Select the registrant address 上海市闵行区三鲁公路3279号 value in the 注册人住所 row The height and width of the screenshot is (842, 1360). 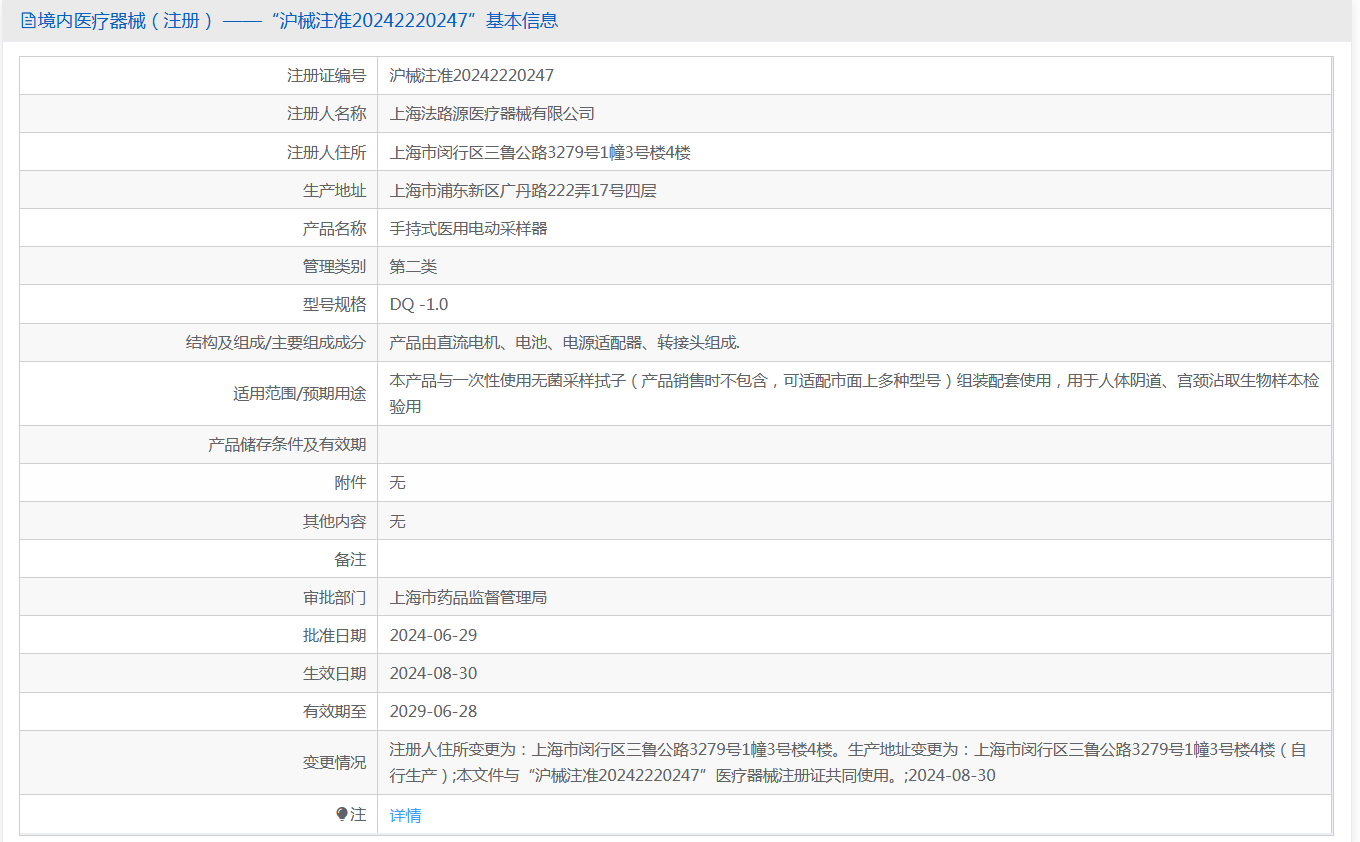click(540, 152)
